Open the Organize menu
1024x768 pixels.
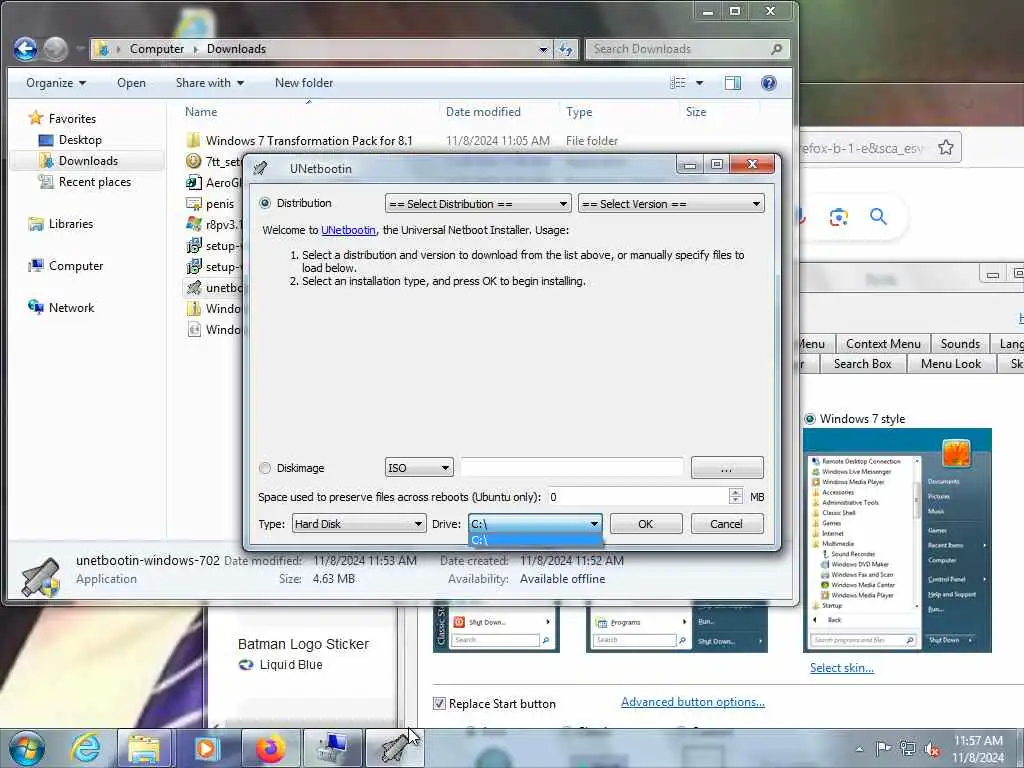[x=56, y=83]
